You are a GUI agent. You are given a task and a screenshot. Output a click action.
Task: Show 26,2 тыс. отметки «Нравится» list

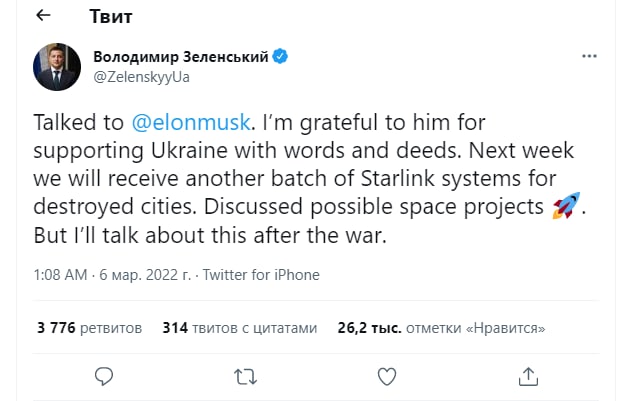440,327
